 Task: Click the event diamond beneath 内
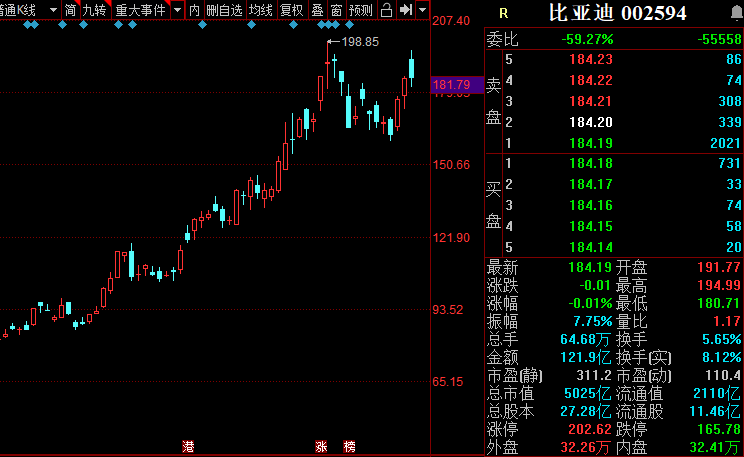tap(203, 25)
